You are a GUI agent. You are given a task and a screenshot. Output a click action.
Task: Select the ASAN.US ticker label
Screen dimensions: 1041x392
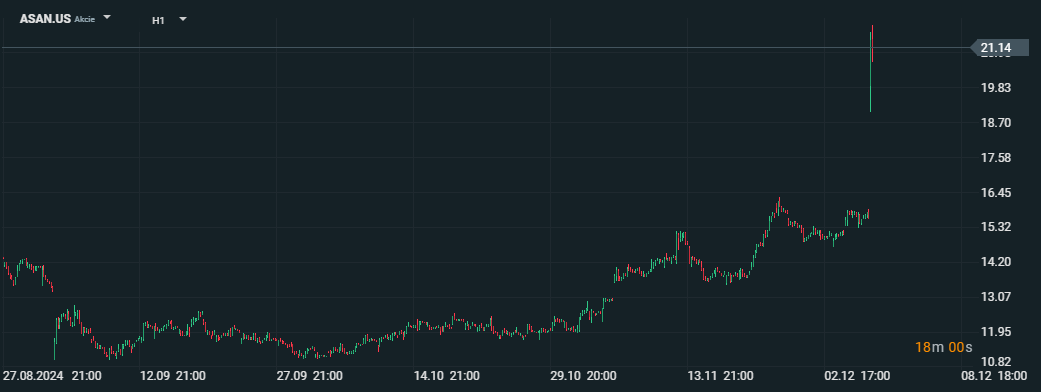[45, 19]
